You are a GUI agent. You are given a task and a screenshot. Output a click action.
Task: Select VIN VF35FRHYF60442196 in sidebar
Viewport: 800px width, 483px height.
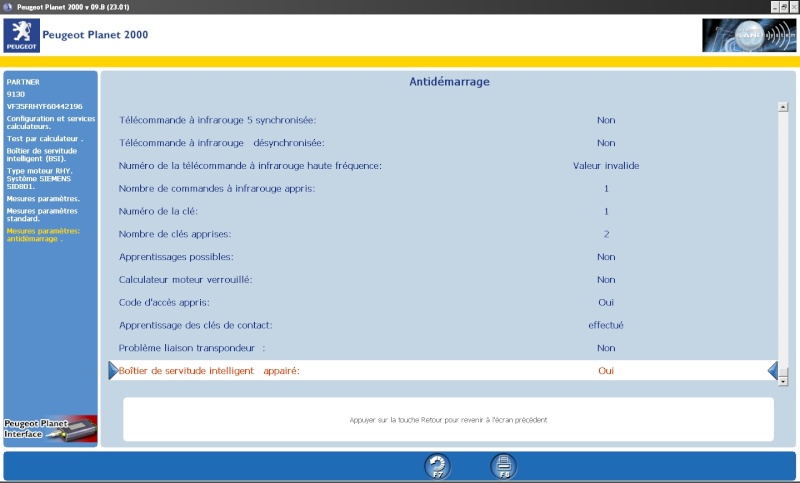[x=44, y=106]
